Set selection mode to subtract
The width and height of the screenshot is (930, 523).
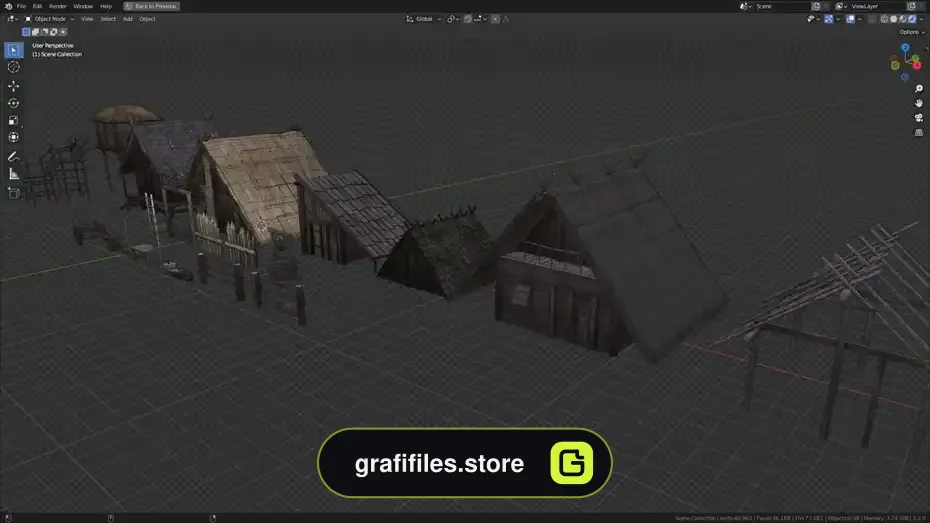coord(44,32)
